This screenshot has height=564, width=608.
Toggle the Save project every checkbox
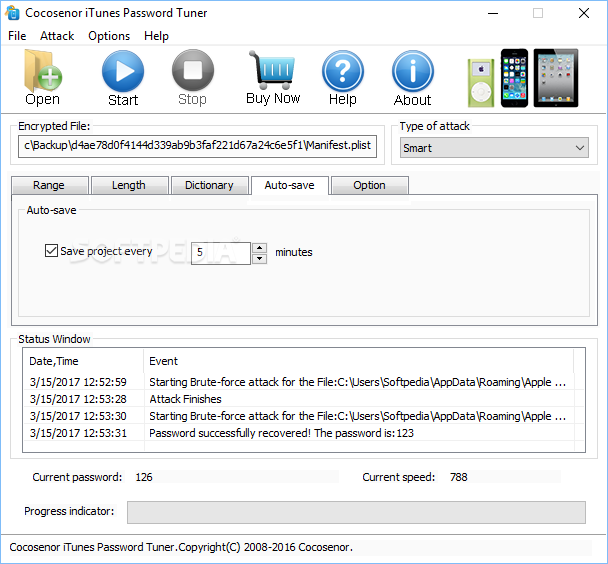pos(51,251)
